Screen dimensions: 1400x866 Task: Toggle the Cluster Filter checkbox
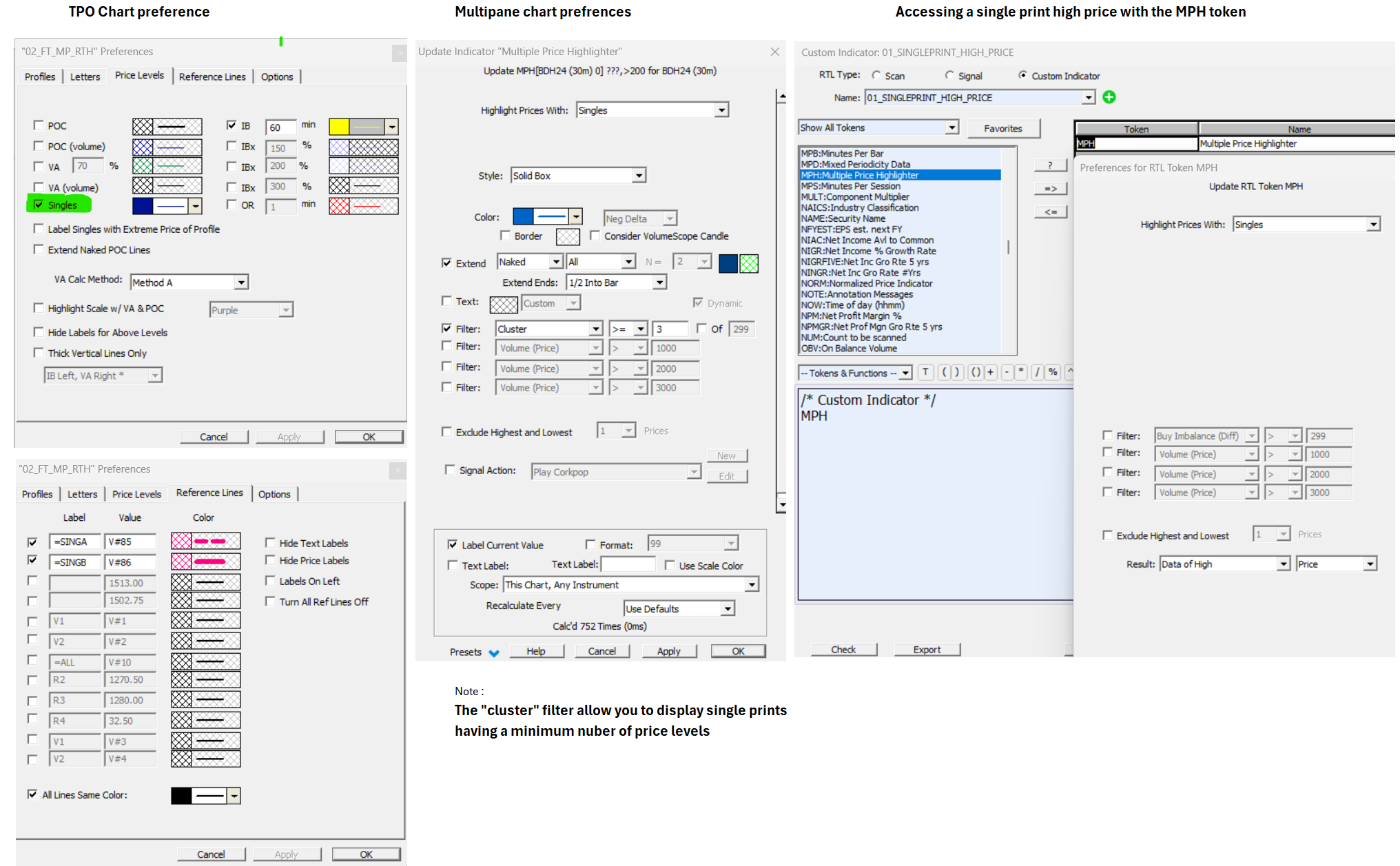pyautogui.click(x=446, y=329)
